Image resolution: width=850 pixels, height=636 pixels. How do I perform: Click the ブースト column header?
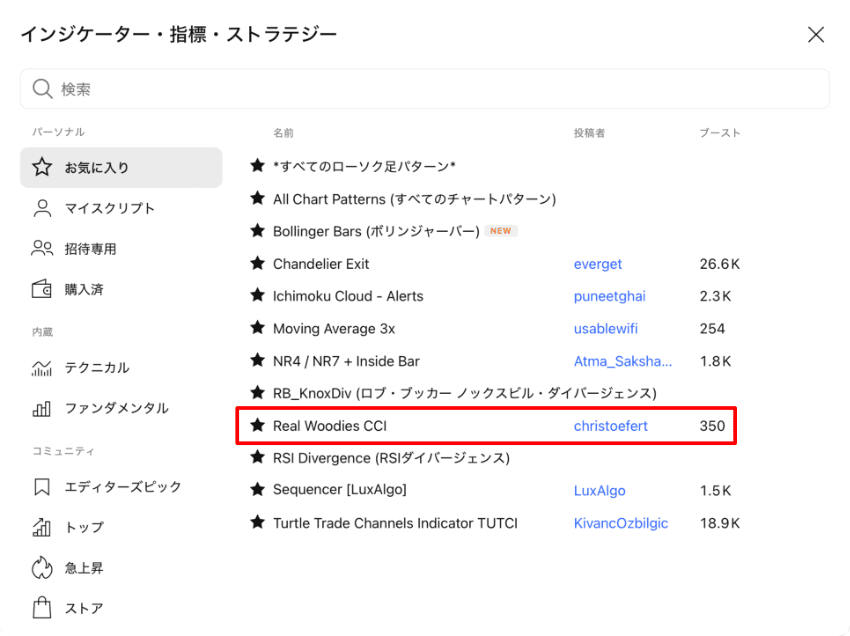point(719,133)
